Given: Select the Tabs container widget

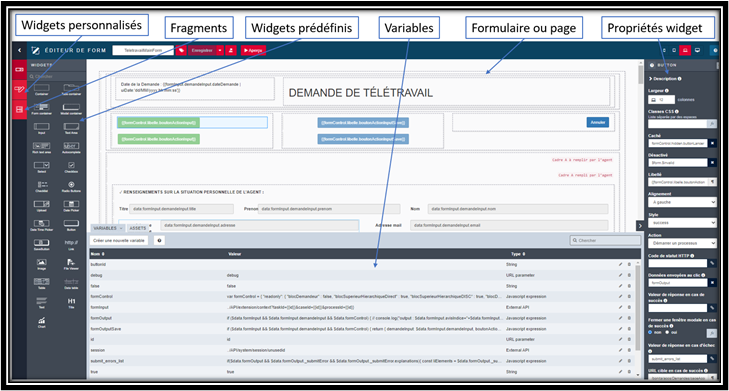Looking at the screenshot, I should [71, 89].
